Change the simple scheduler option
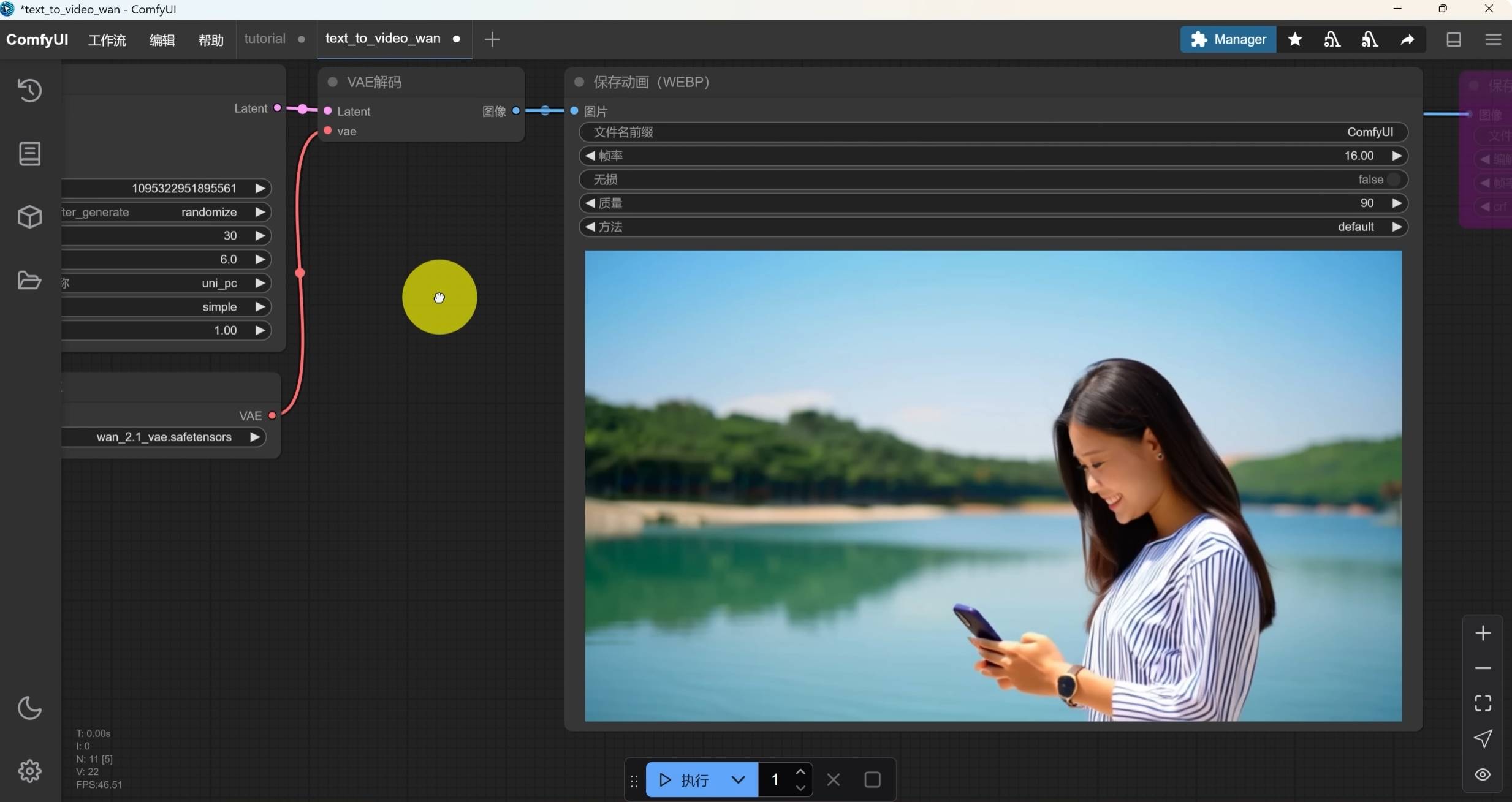Viewport: 1512px width, 802px height. pos(165,306)
